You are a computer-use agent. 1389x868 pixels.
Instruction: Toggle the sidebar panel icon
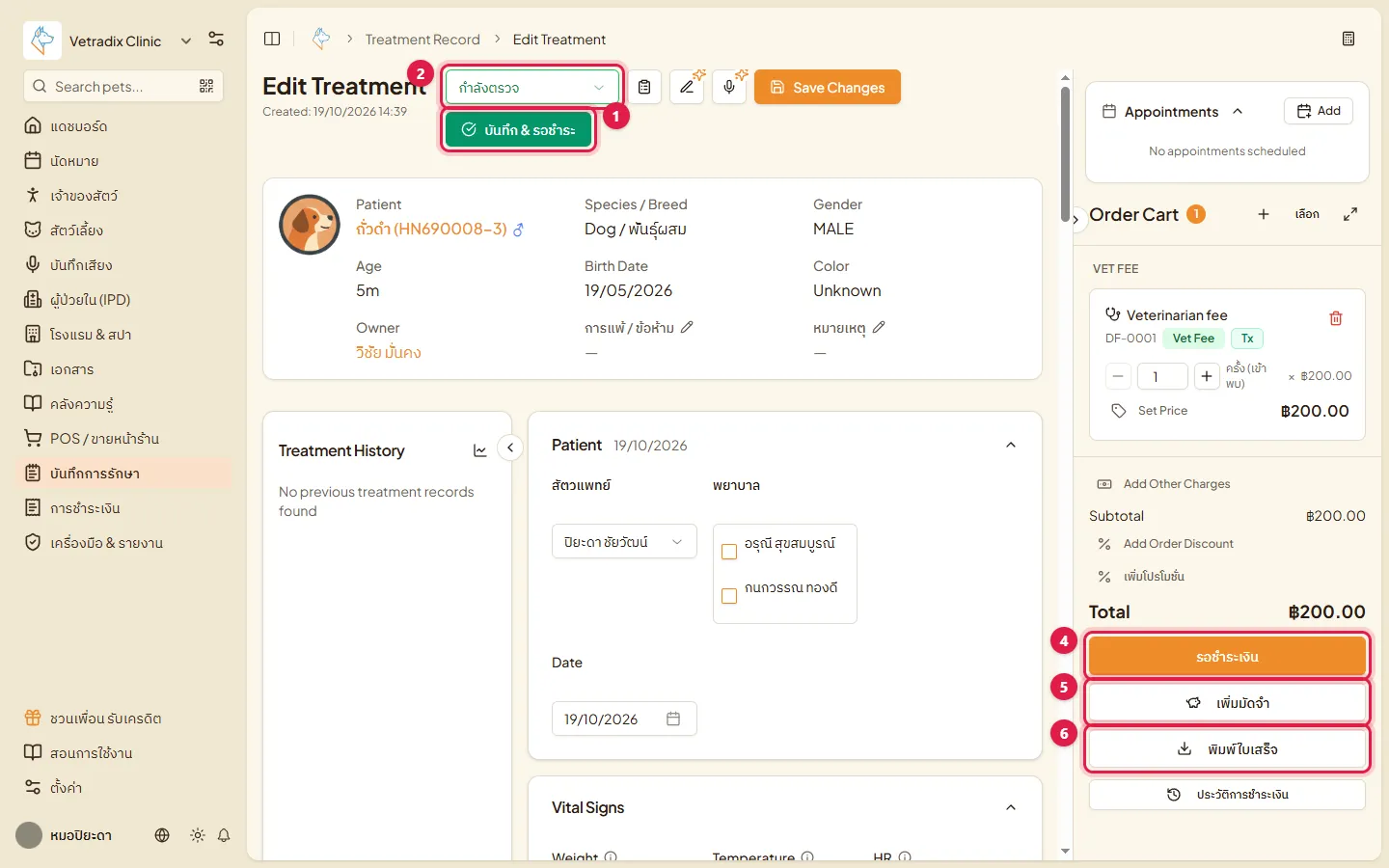272,39
